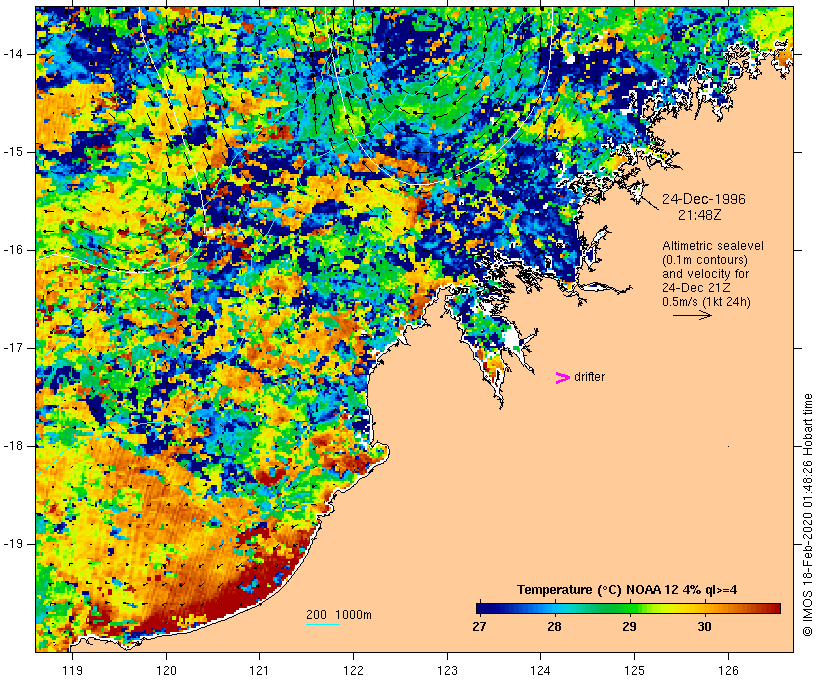
Task: Click the longitude label '123'
Action: tap(447, 670)
